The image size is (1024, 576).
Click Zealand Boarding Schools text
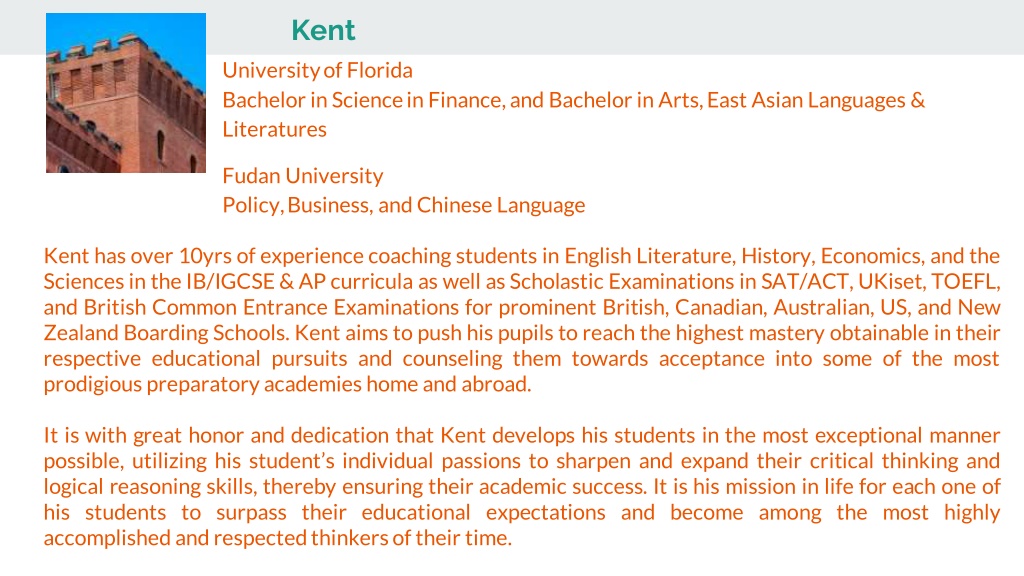(167, 333)
